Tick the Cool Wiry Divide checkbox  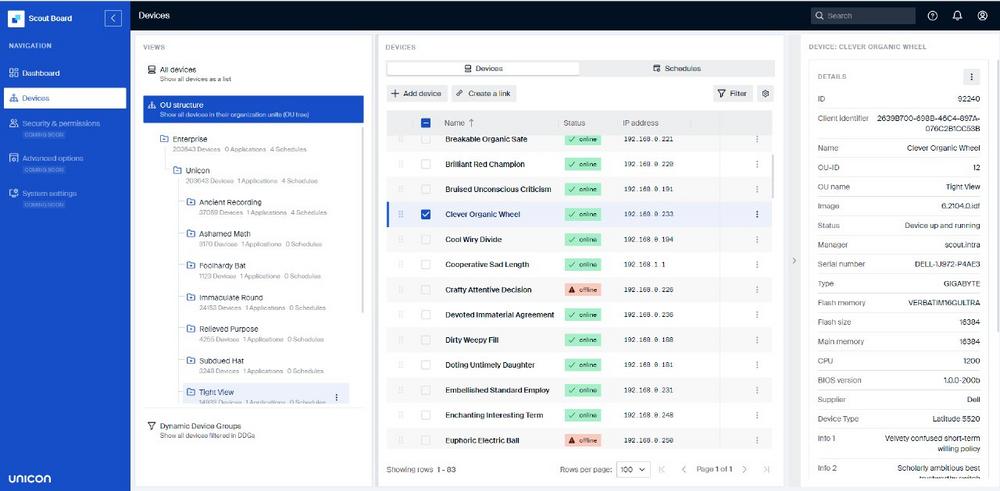click(426, 240)
